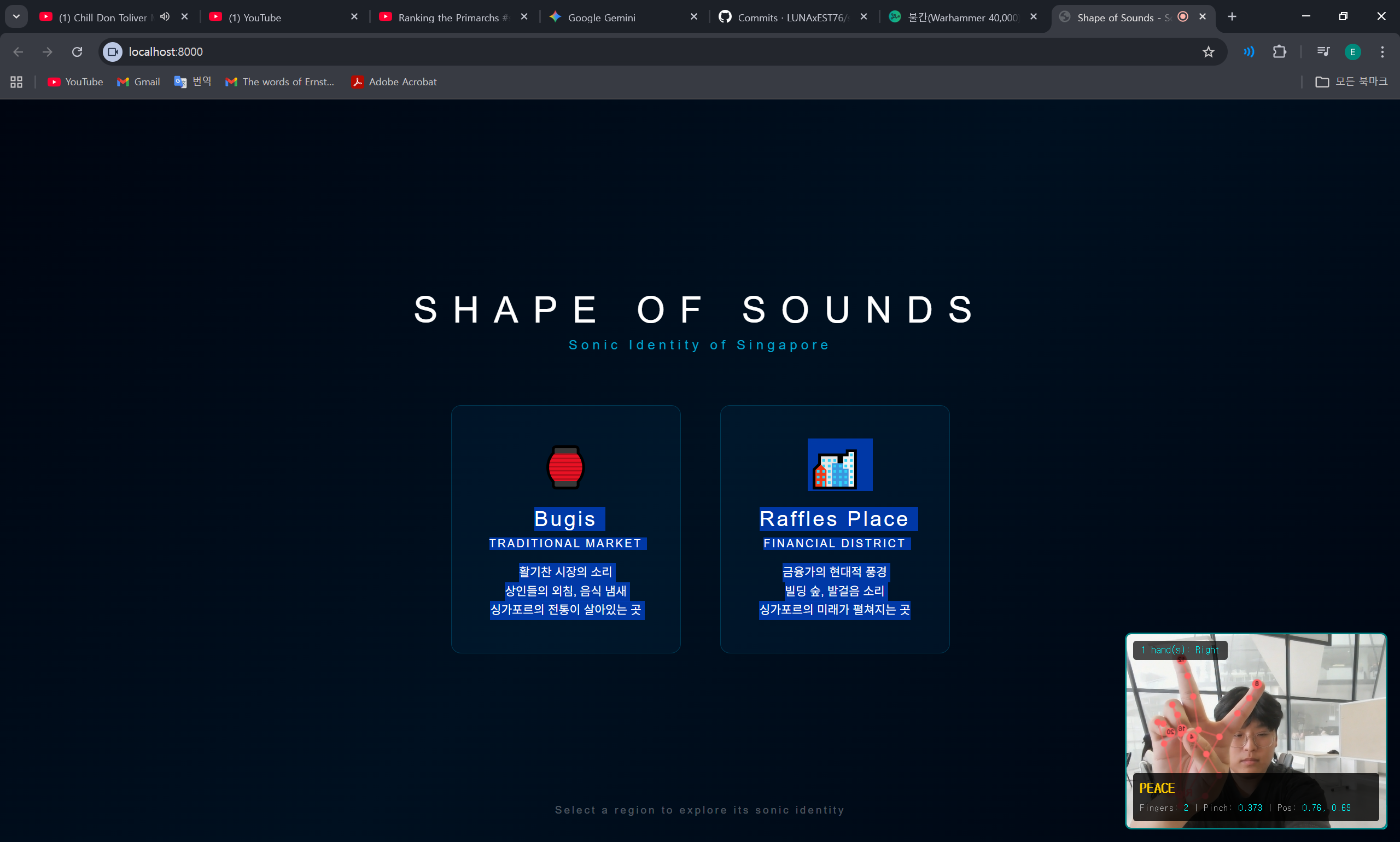
Task: Close the Google Gemini tab
Action: [x=693, y=17]
